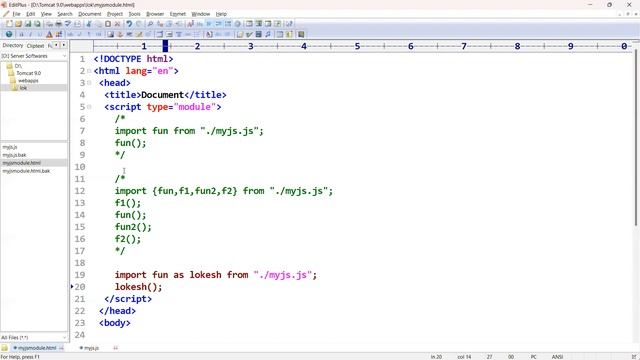The image size is (640, 360).
Task: Insert image tag with picture icon
Action: click(x=110, y=34)
